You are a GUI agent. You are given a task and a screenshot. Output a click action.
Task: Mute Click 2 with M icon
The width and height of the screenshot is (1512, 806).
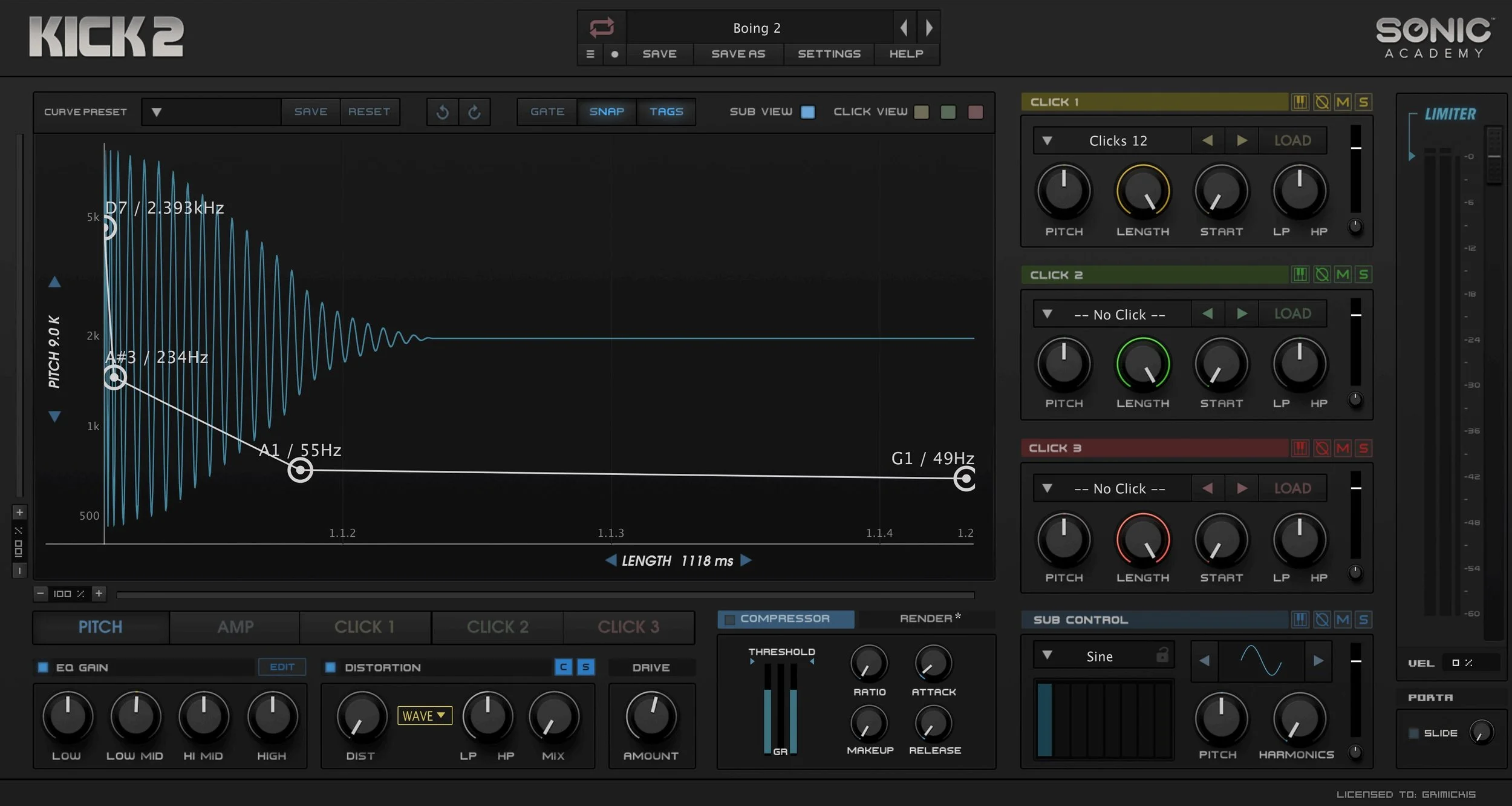[1343, 275]
